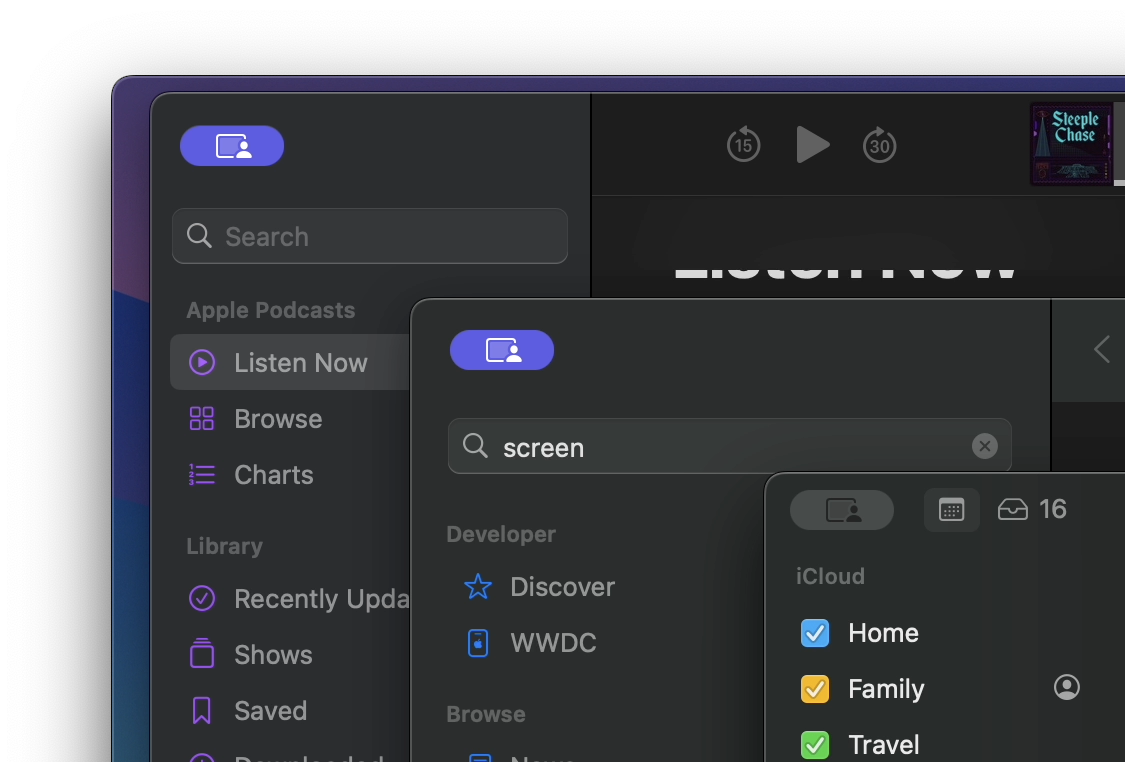The image size is (1125, 762).
Task: Click the WWDC phone icon
Action: pyautogui.click(x=478, y=643)
